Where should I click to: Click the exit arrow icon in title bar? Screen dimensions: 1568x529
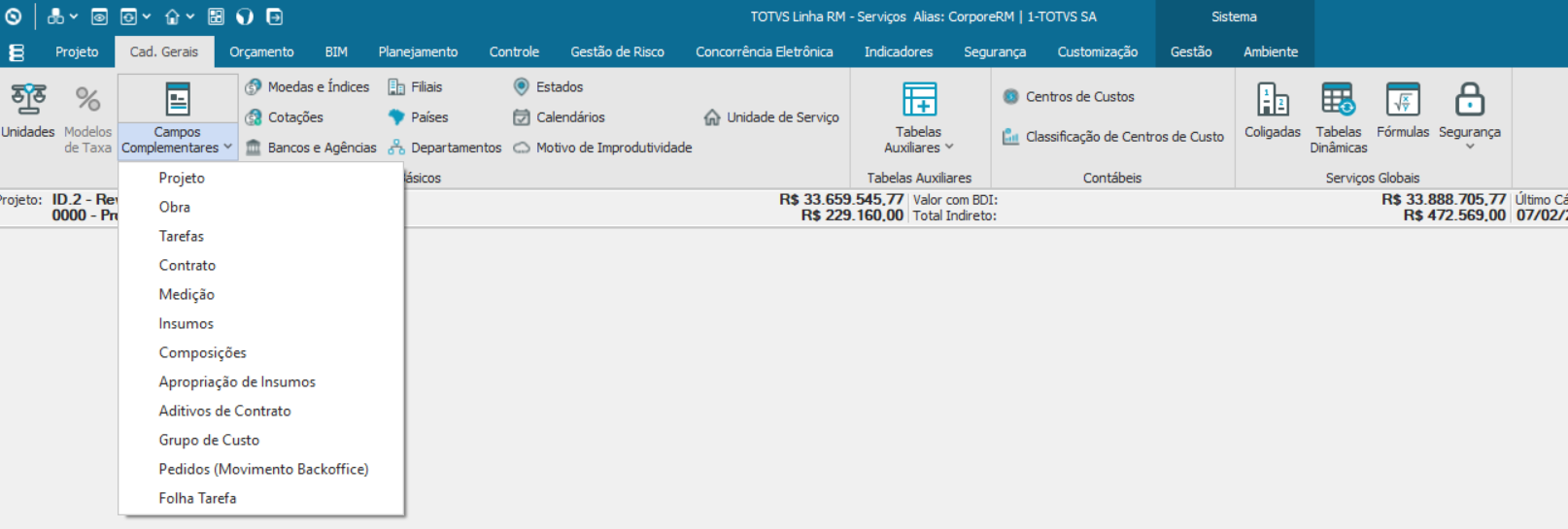point(274,17)
